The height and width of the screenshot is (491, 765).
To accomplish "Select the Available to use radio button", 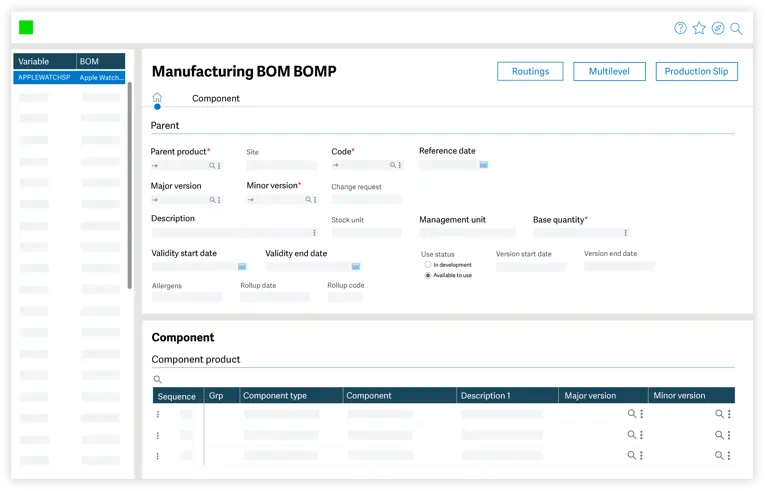I will [428, 275].
